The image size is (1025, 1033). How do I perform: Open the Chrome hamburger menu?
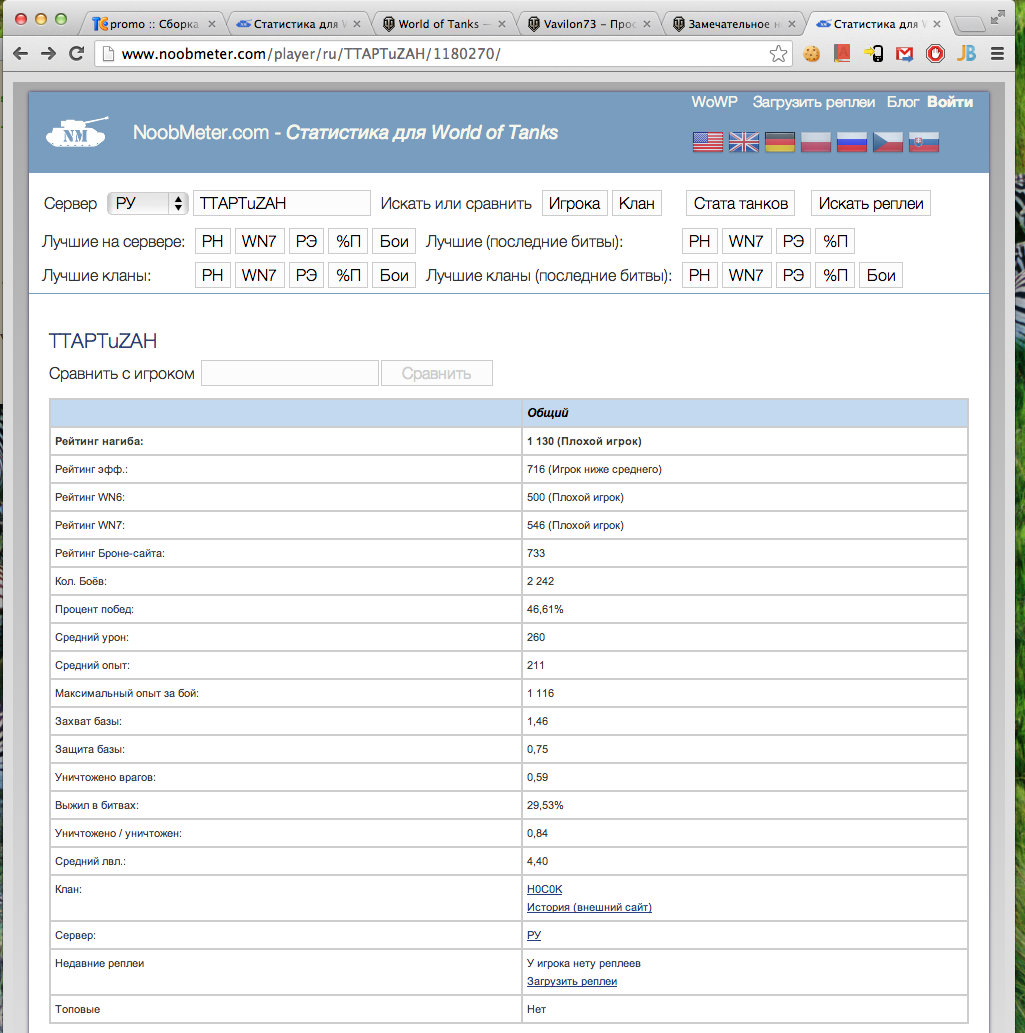coord(997,54)
